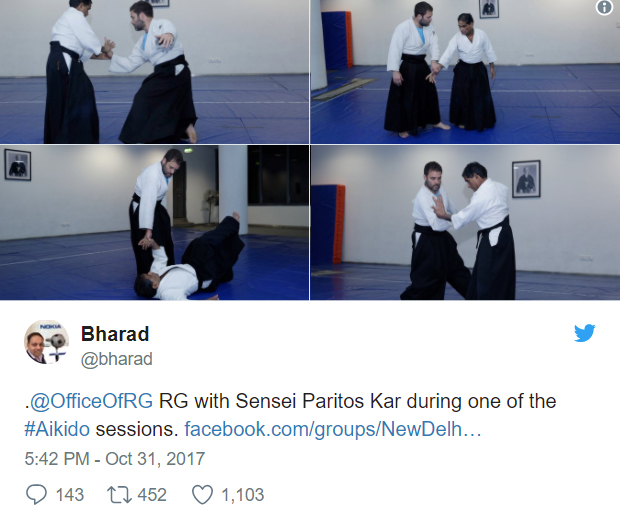Follow the facebook.com/groups/NewDelh… link
Viewport: 620px width, 512px height.
point(333,429)
